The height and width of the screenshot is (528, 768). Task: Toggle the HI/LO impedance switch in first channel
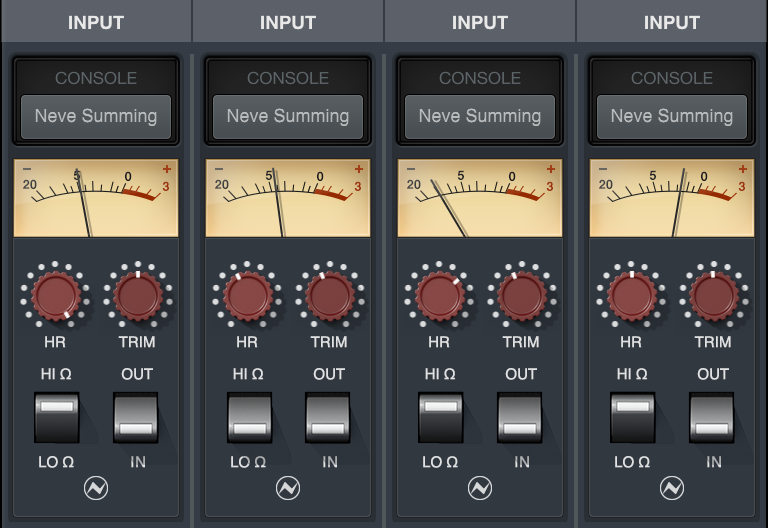tap(57, 418)
